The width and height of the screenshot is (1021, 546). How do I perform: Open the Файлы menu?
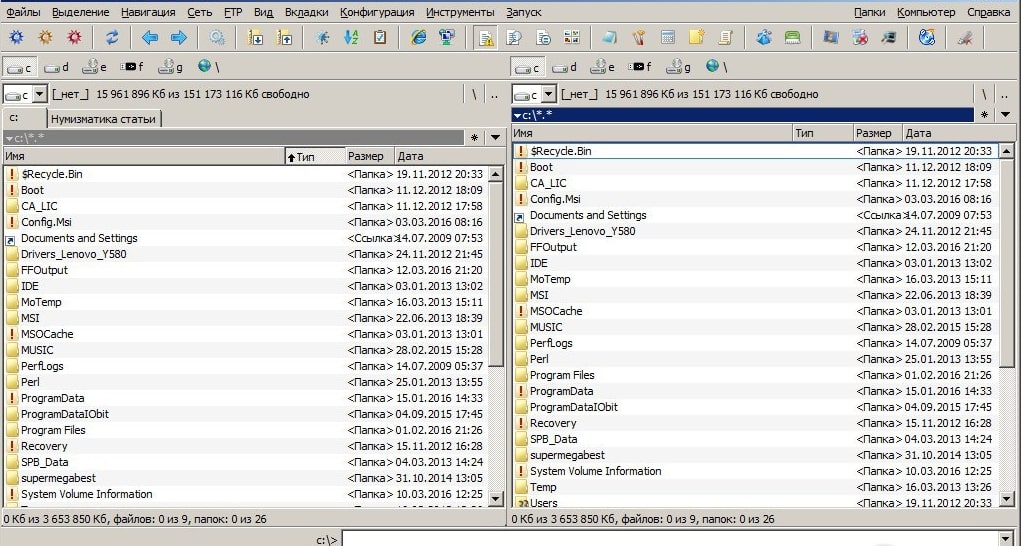(23, 12)
